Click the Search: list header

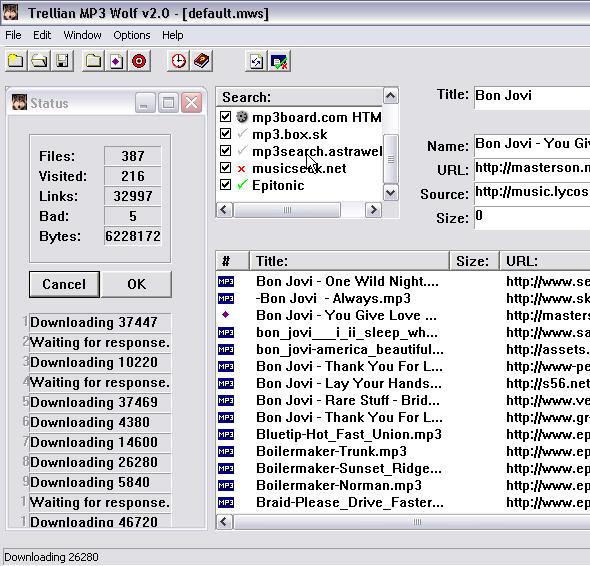pos(300,97)
